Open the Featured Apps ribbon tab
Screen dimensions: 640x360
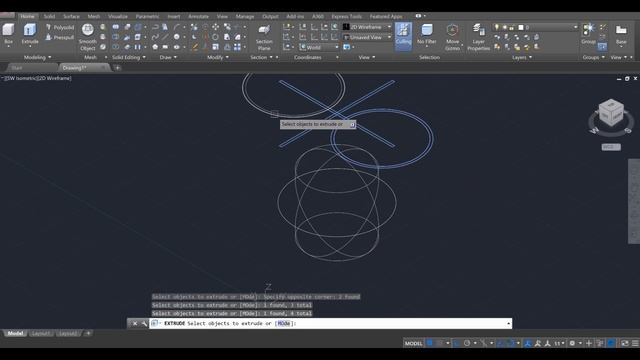coord(386,16)
